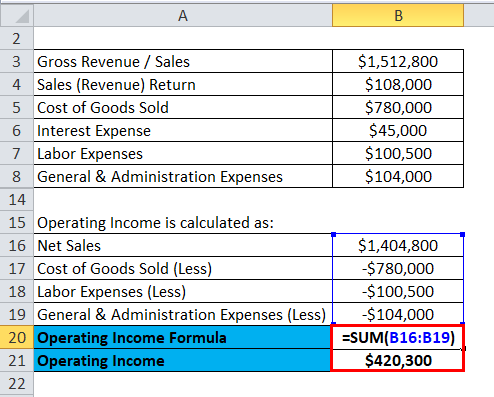
Task: Select row 3 header
Action: pyautogui.click(x=17, y=61)
